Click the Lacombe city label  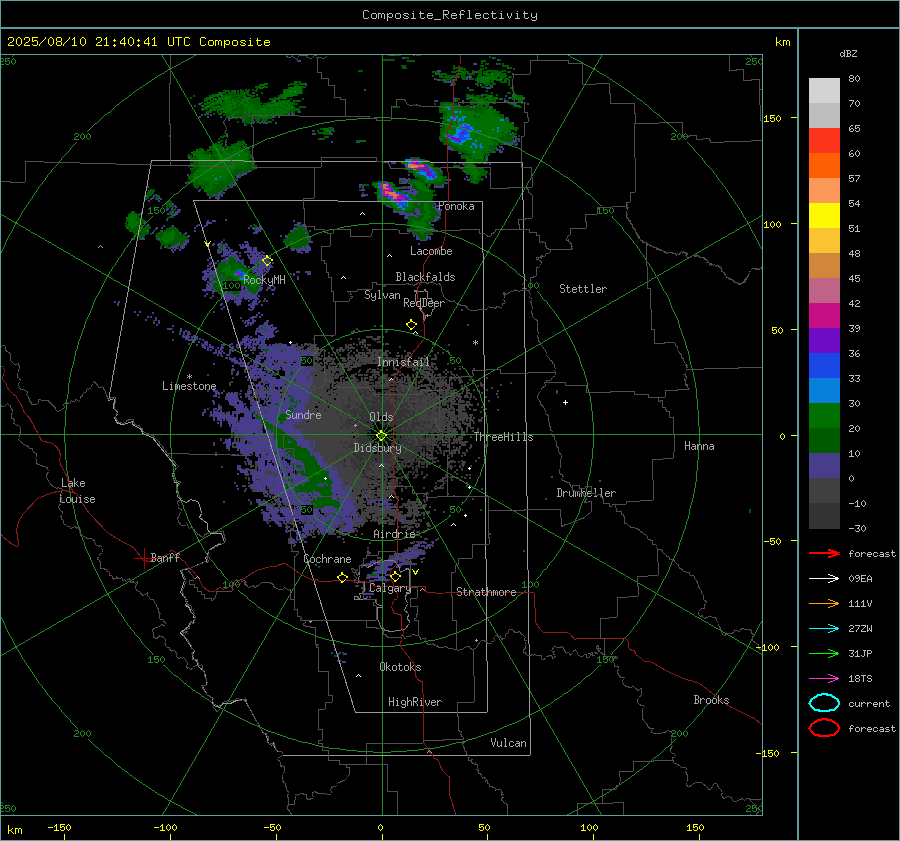click(431, 251)
